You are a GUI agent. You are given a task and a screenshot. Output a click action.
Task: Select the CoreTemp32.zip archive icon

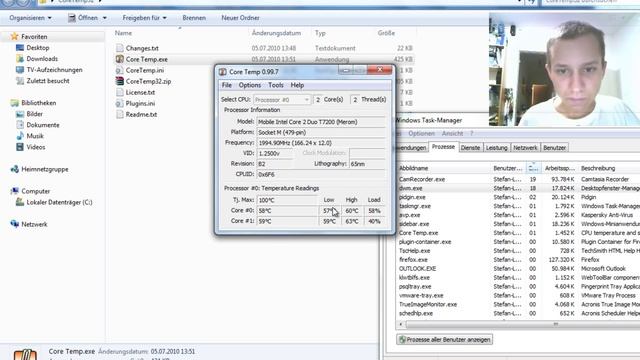(x=120, y=81)
